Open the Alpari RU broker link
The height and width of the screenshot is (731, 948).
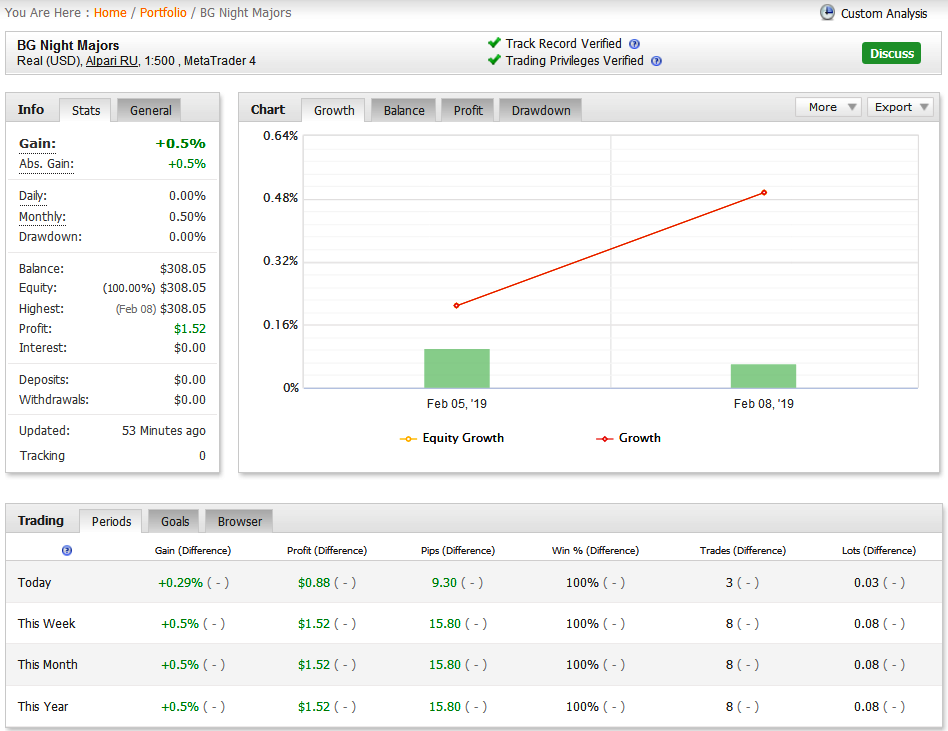click(x=112, y=61)
